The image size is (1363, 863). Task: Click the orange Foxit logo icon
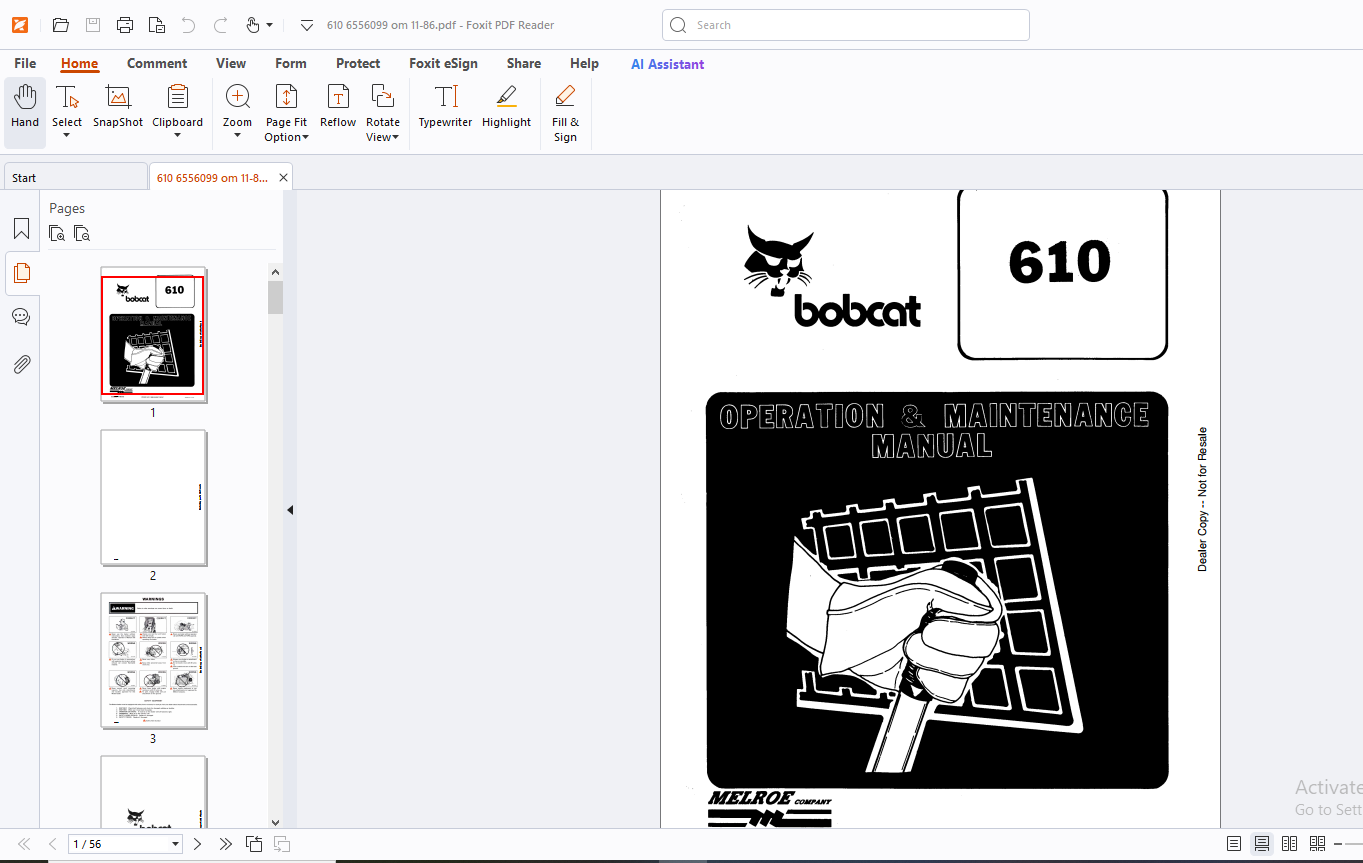tap(19, 25)
